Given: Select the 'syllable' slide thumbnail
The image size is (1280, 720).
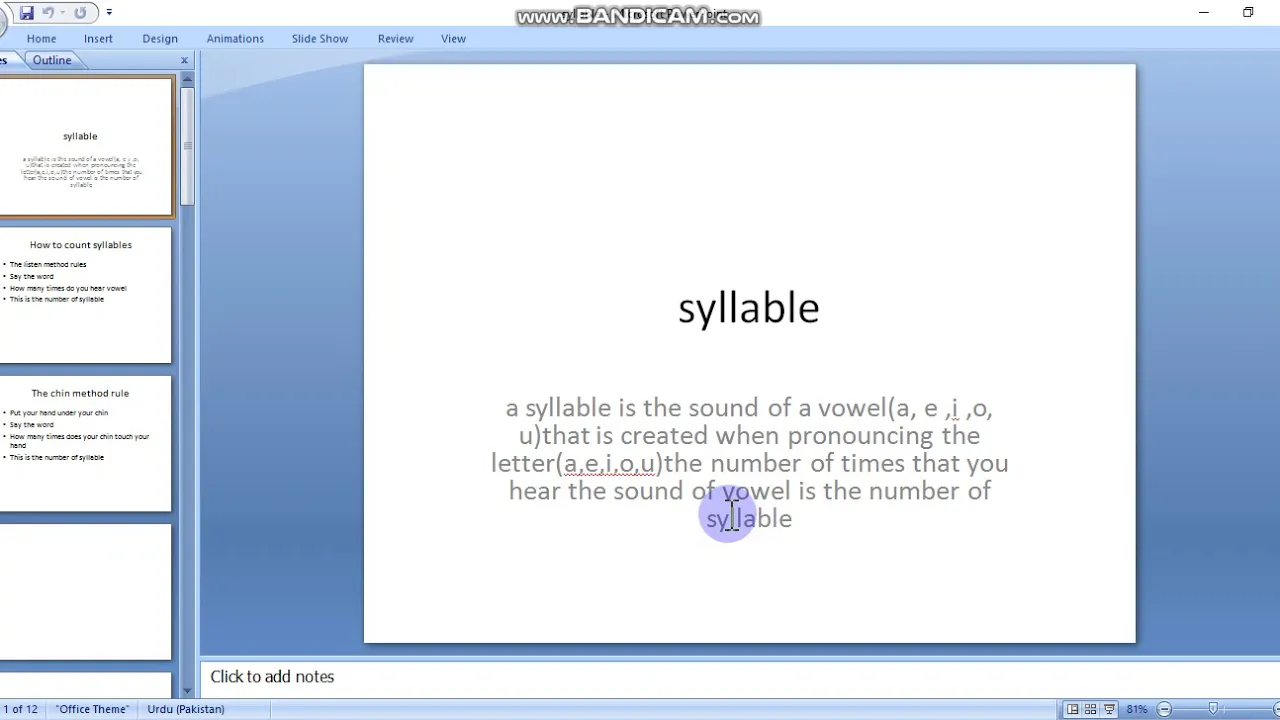Looking at the screenshot, I should [86, 147].
